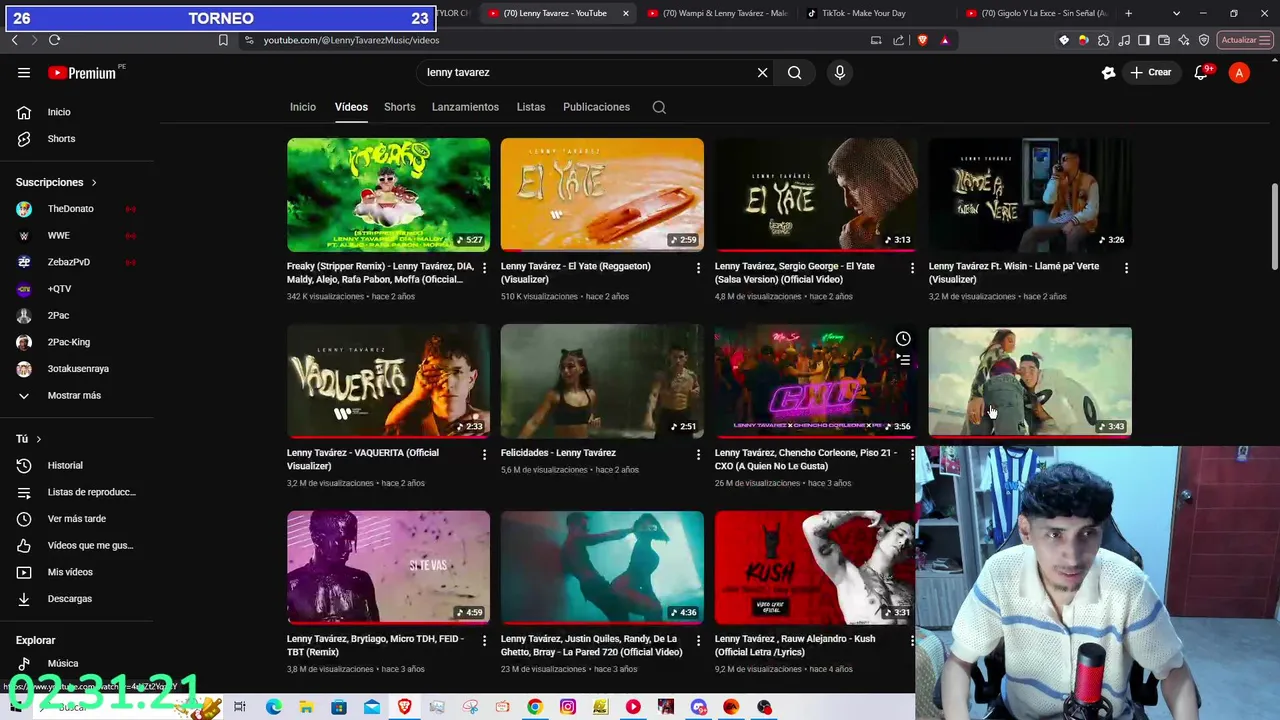Add CXO video to queue icon

click(x=903, y=359)
